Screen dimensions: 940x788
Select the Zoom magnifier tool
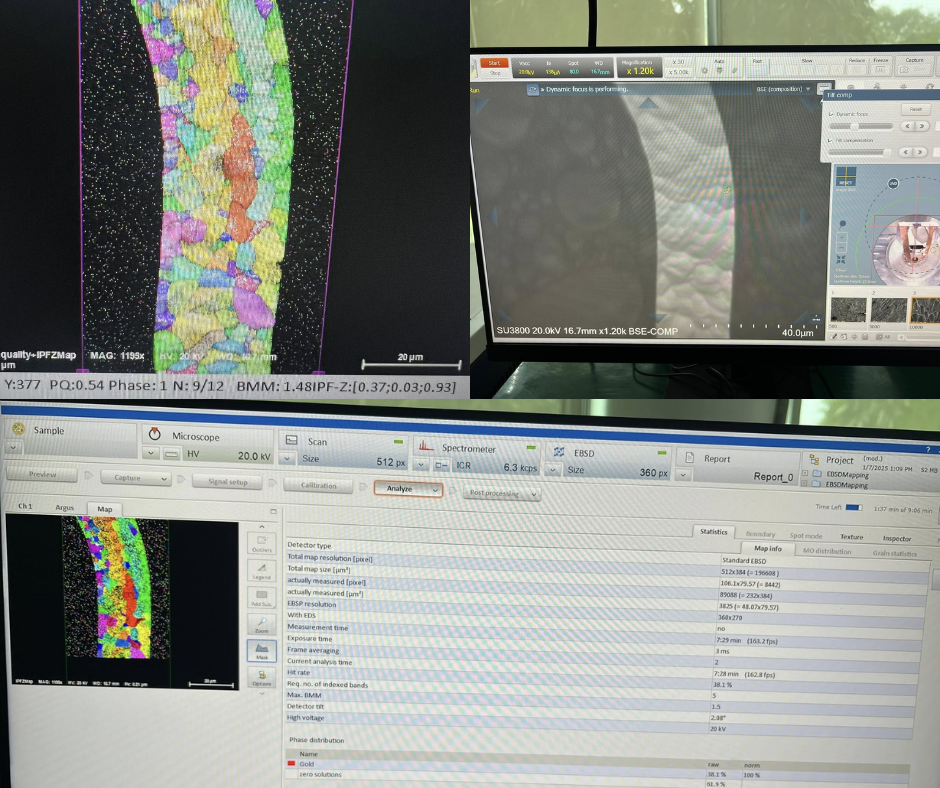261,625
